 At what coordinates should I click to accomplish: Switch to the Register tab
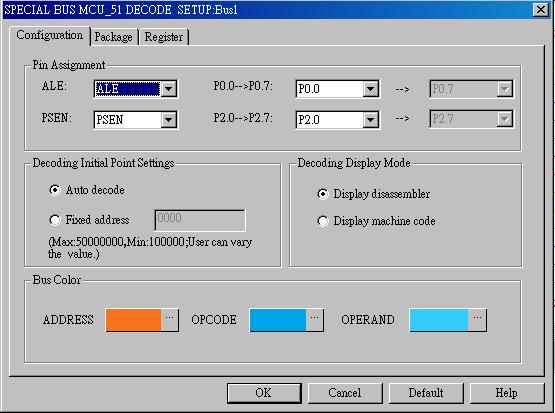[x=164, y=37]
